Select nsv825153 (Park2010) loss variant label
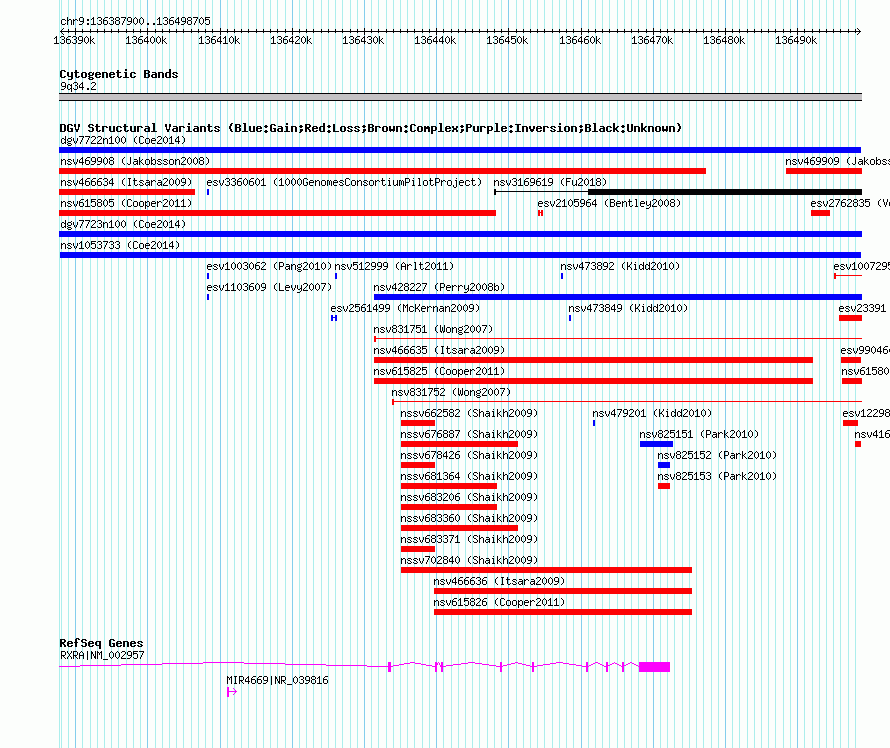This screenshot has width=890, height=748. click(717, 476)
